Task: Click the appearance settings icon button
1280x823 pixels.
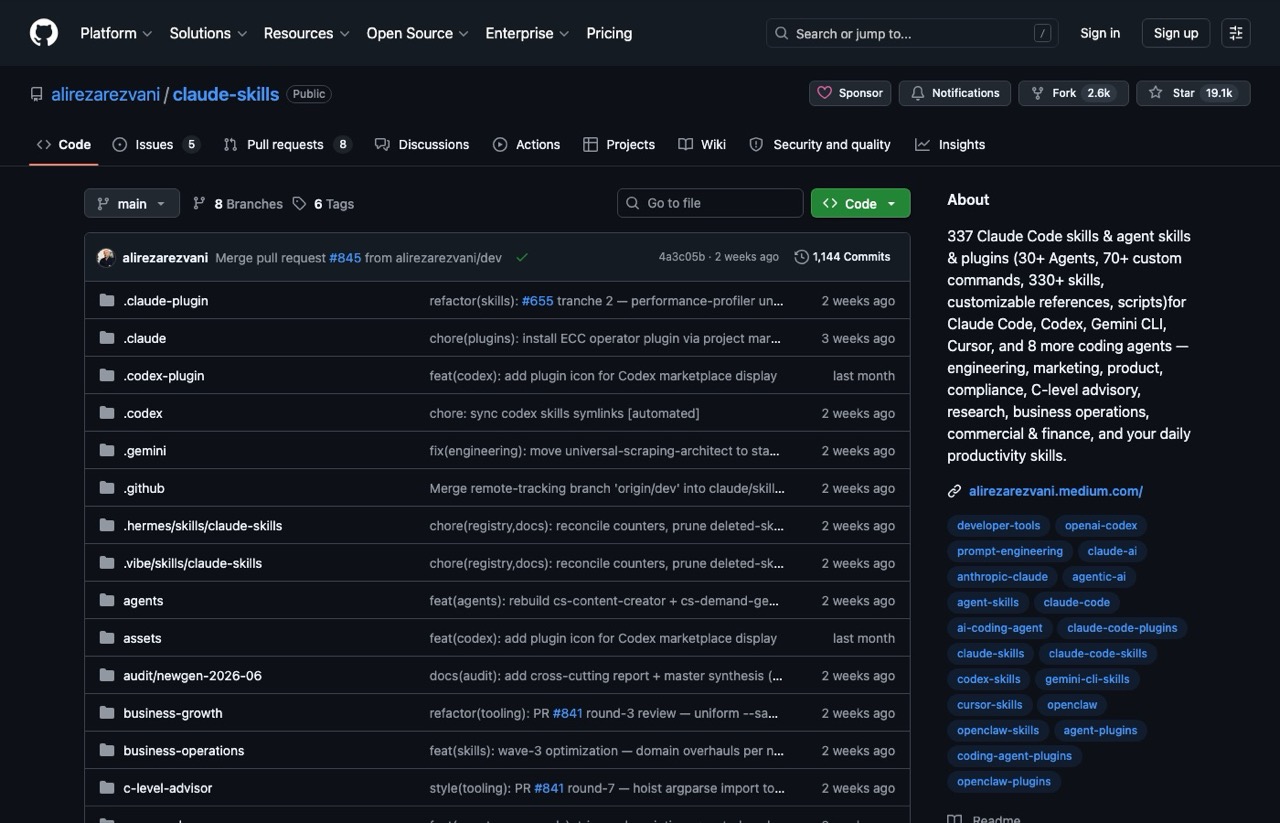Action: click(x=1236, y=33)
